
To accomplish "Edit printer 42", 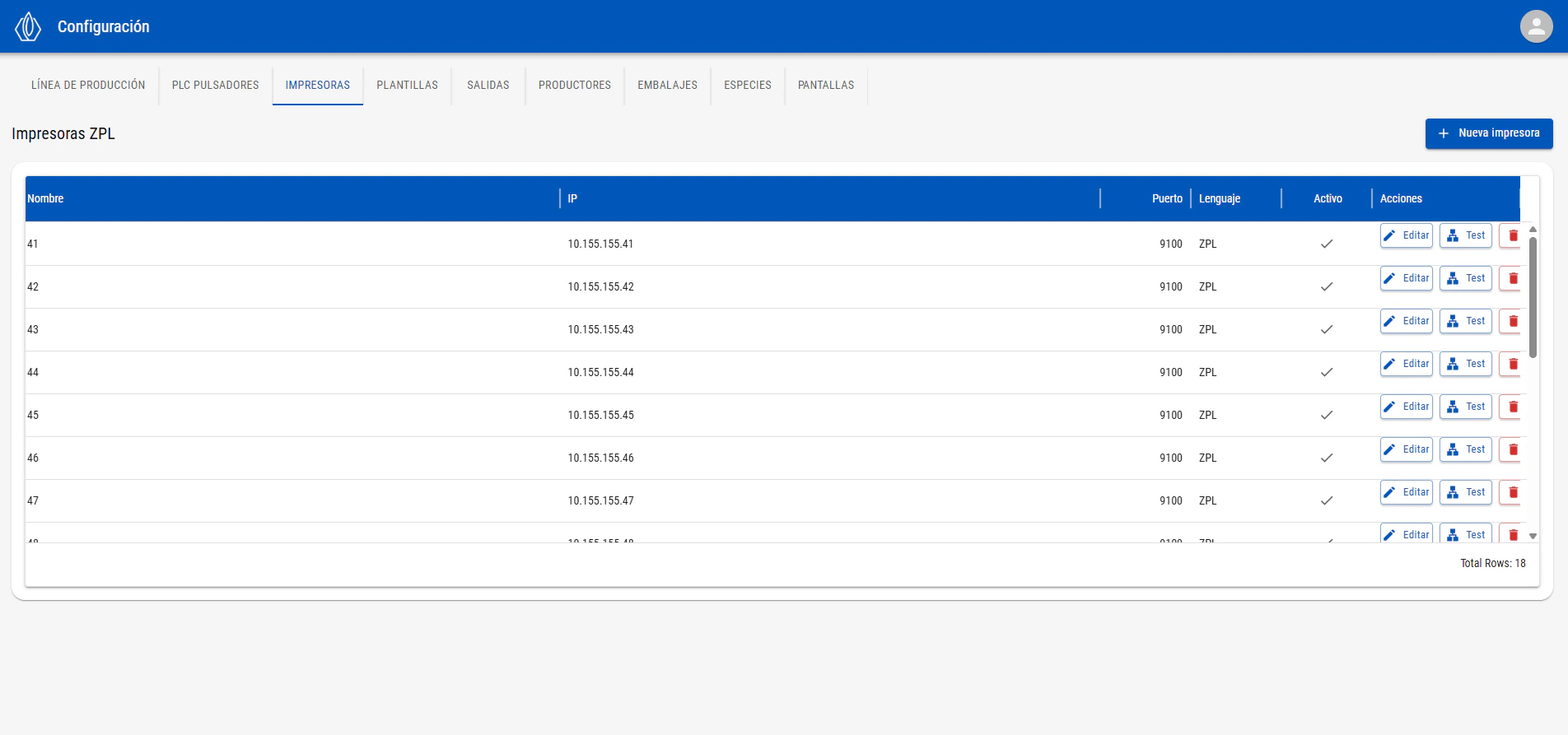I will pos(1407,278).
